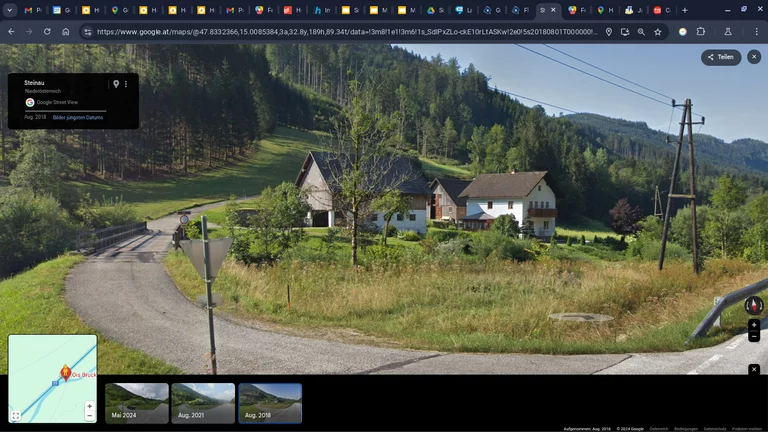Expand the minimap to fullscreen
Screen dimensions: 768x432
click(16, 415)
